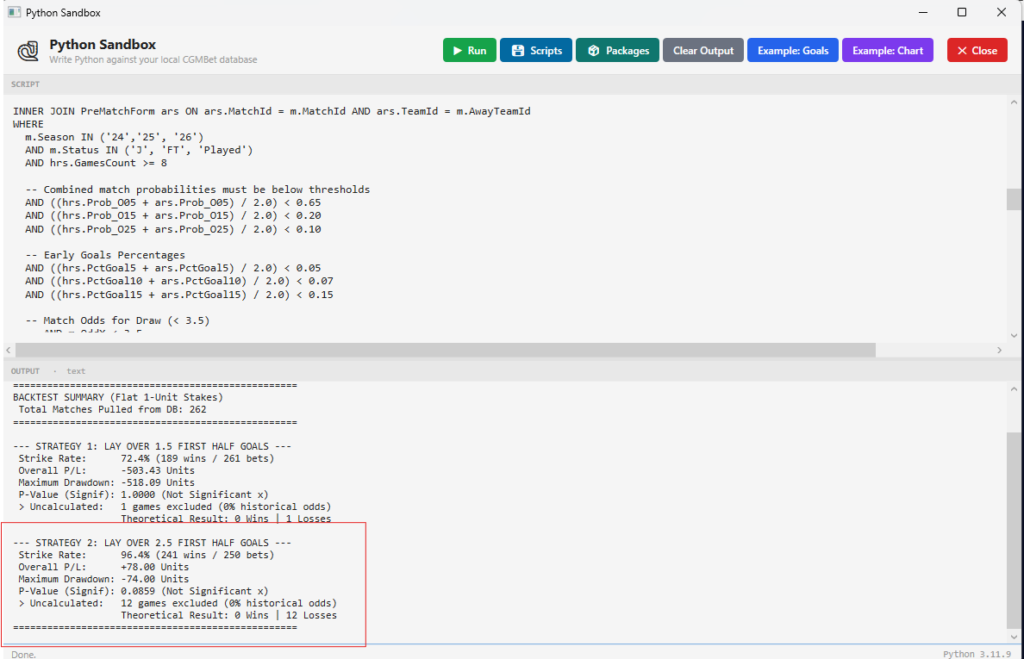This screenshot has height=659, width=1024.
Task: Load the Example: Goals script
Action: click(x=792, y=51)
